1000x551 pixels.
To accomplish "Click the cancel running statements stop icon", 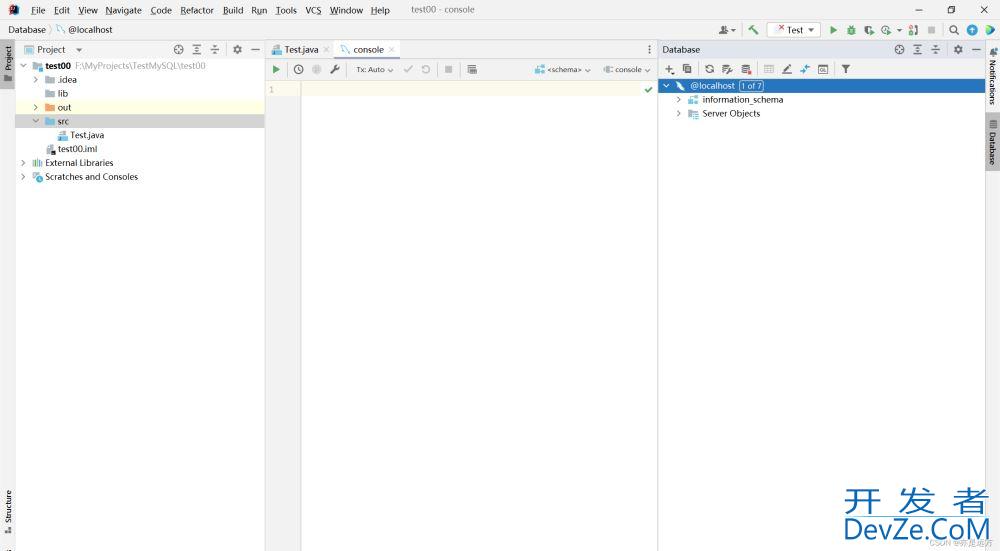I will click(448, 70).
